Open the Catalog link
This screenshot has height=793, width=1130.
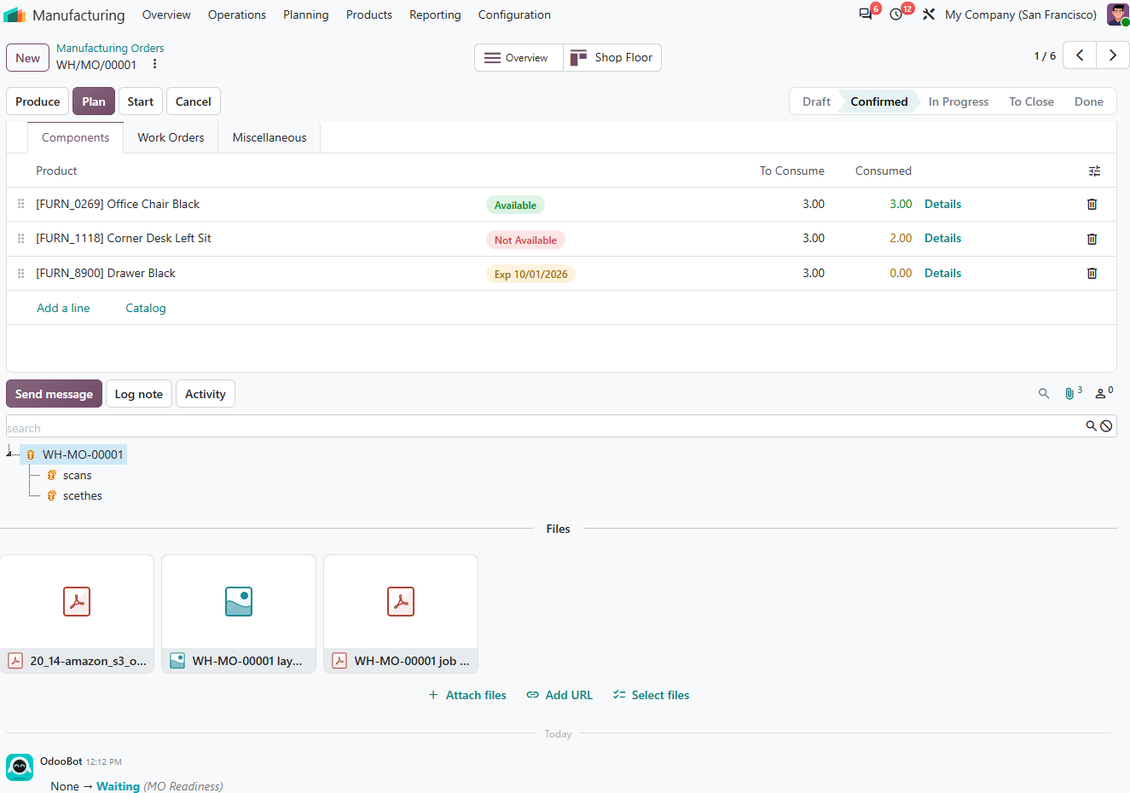coord(146,308)
